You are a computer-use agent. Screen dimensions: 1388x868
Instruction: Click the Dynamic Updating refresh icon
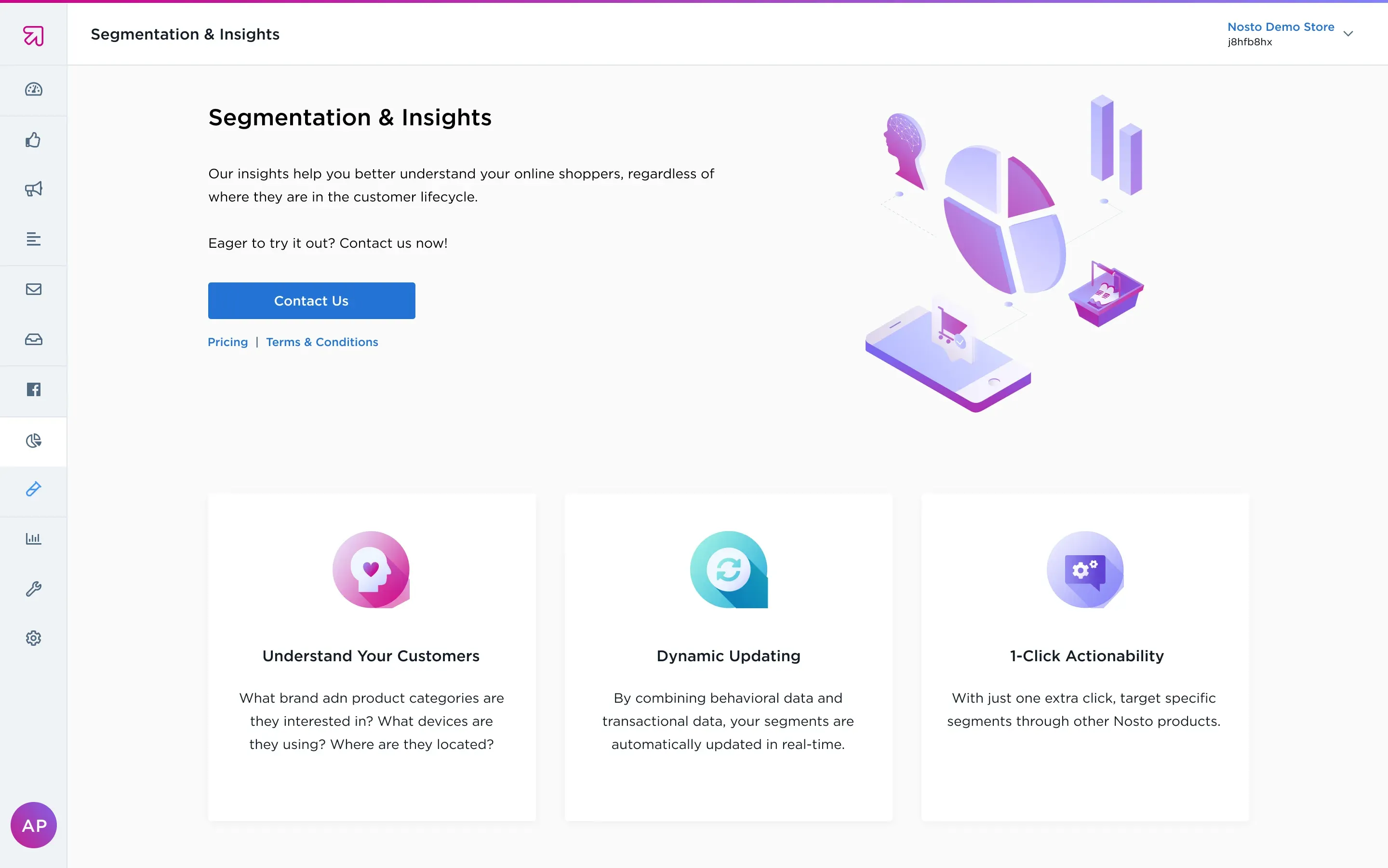point(728,570)
